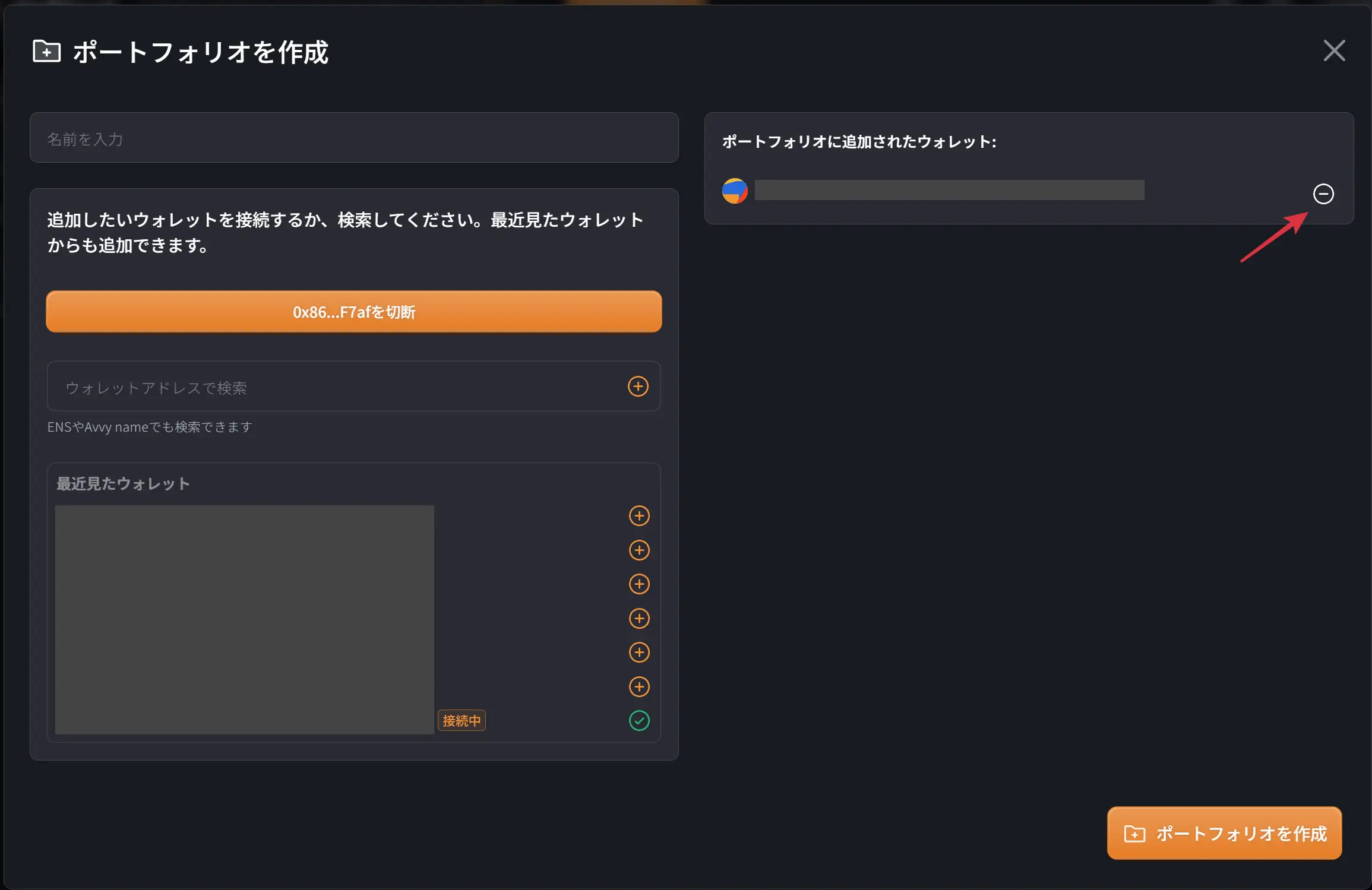Add the fifth recently viewed wallet

pyautogui.click(x=639, y=652)
